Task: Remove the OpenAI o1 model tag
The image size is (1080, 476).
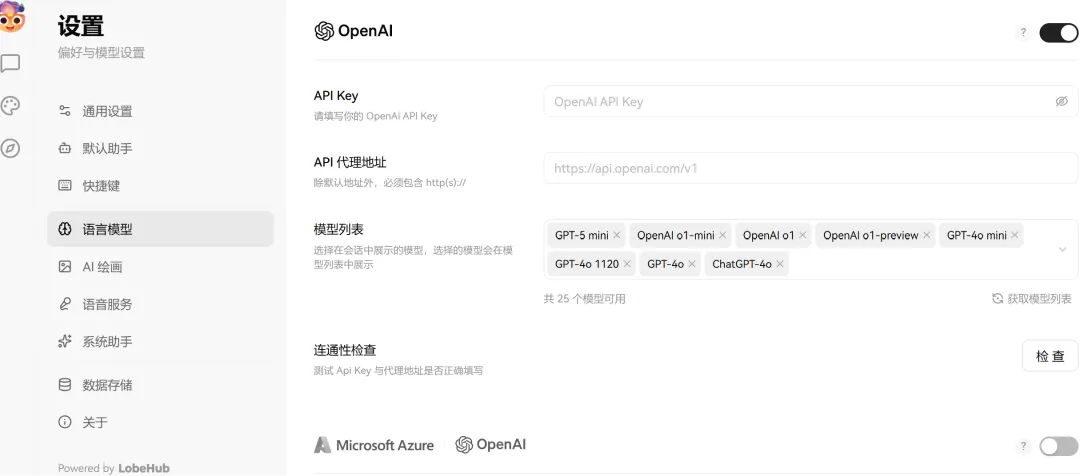Action: click(802, 236)
